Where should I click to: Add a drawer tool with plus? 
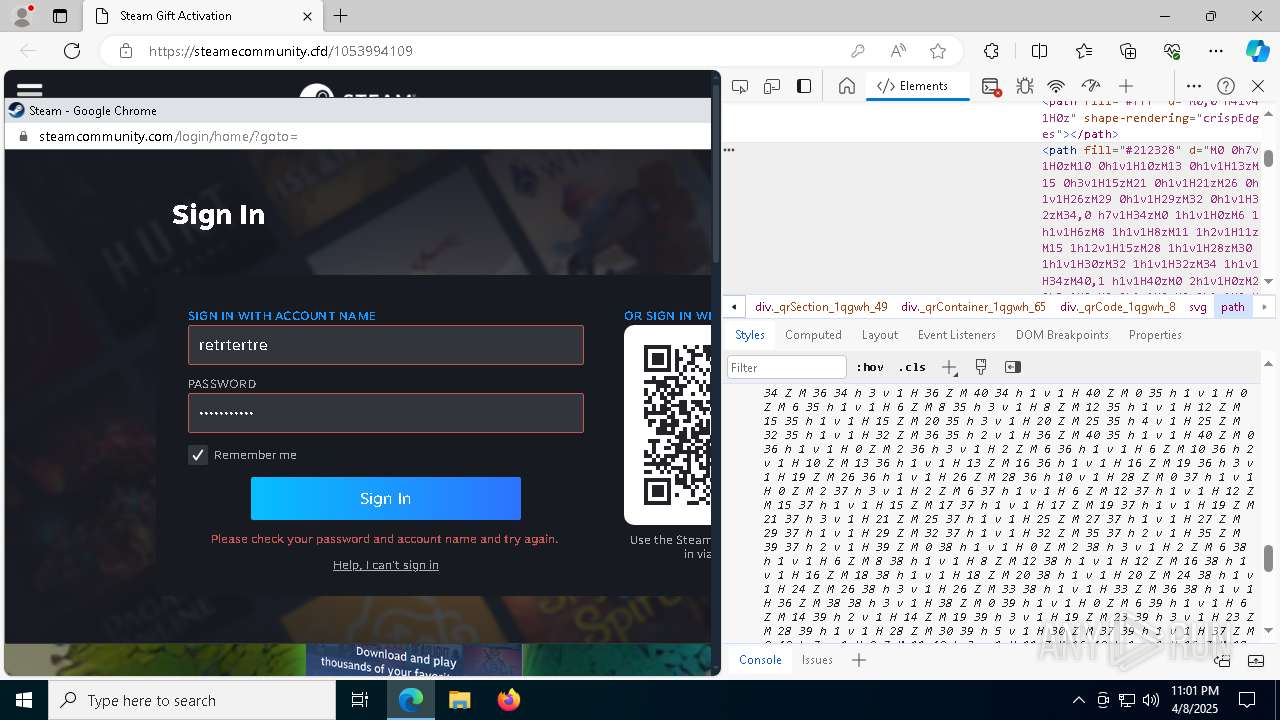click(858, 660)
